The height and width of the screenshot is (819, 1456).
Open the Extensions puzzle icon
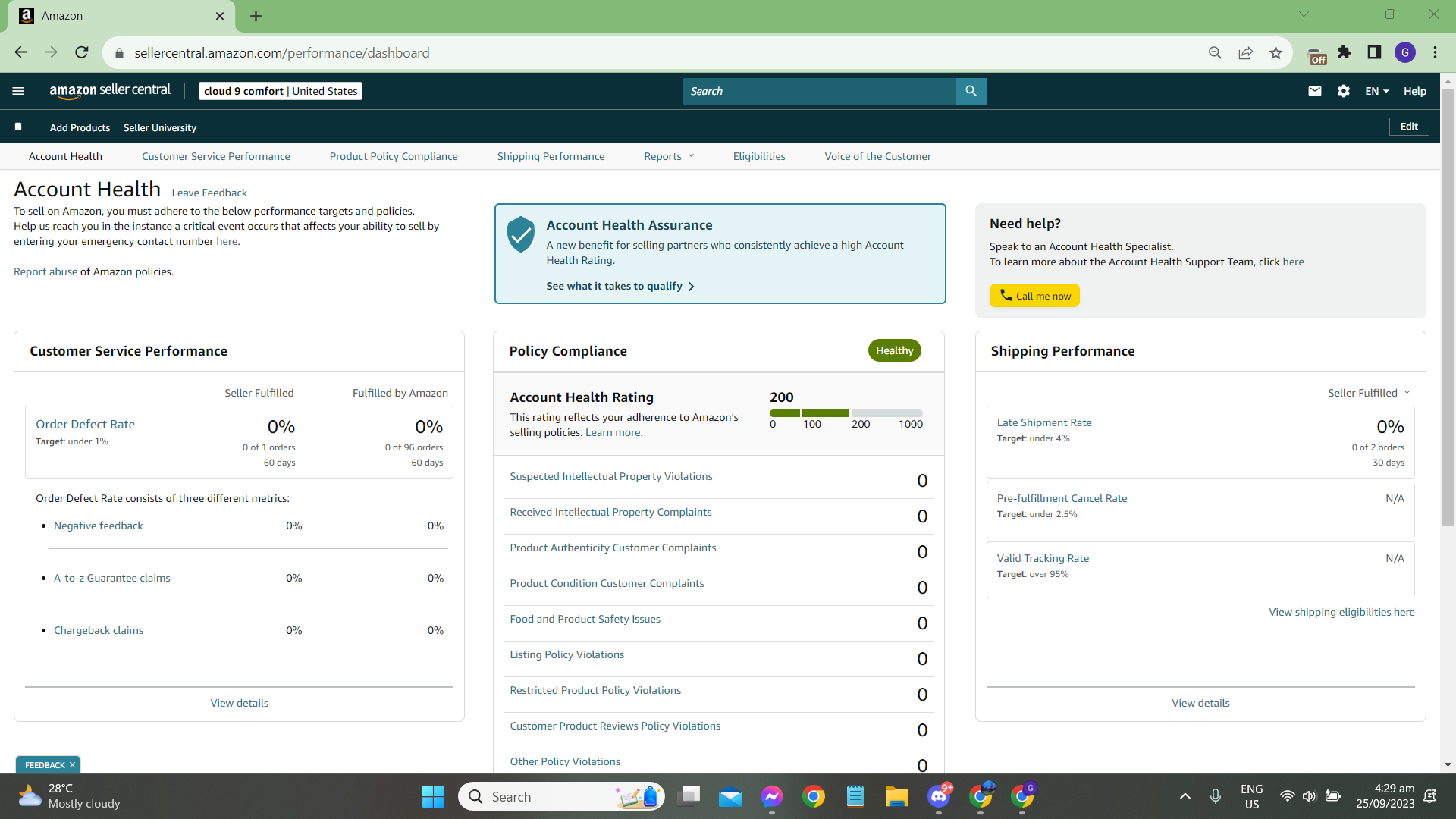pos(1344,52)
